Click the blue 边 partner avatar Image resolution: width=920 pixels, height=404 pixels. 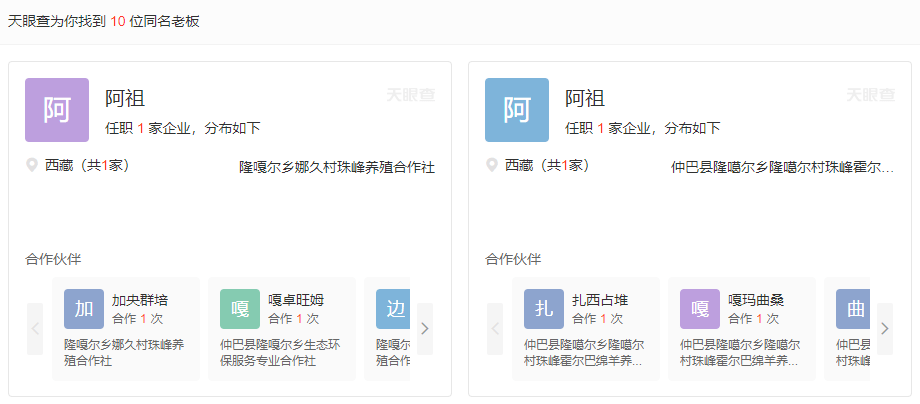click(x=393, y=309)
